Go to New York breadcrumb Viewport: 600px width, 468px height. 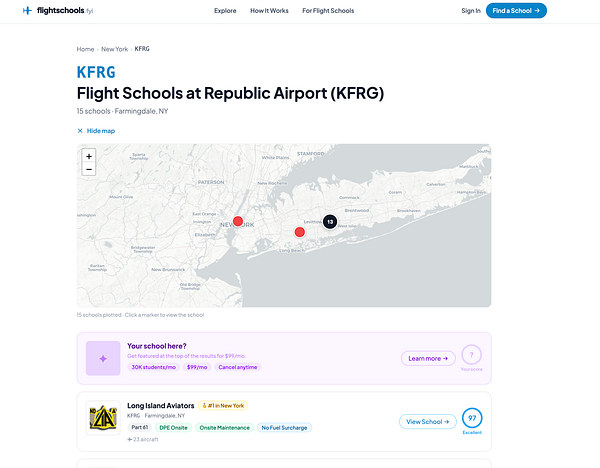(x=114, y=49)
